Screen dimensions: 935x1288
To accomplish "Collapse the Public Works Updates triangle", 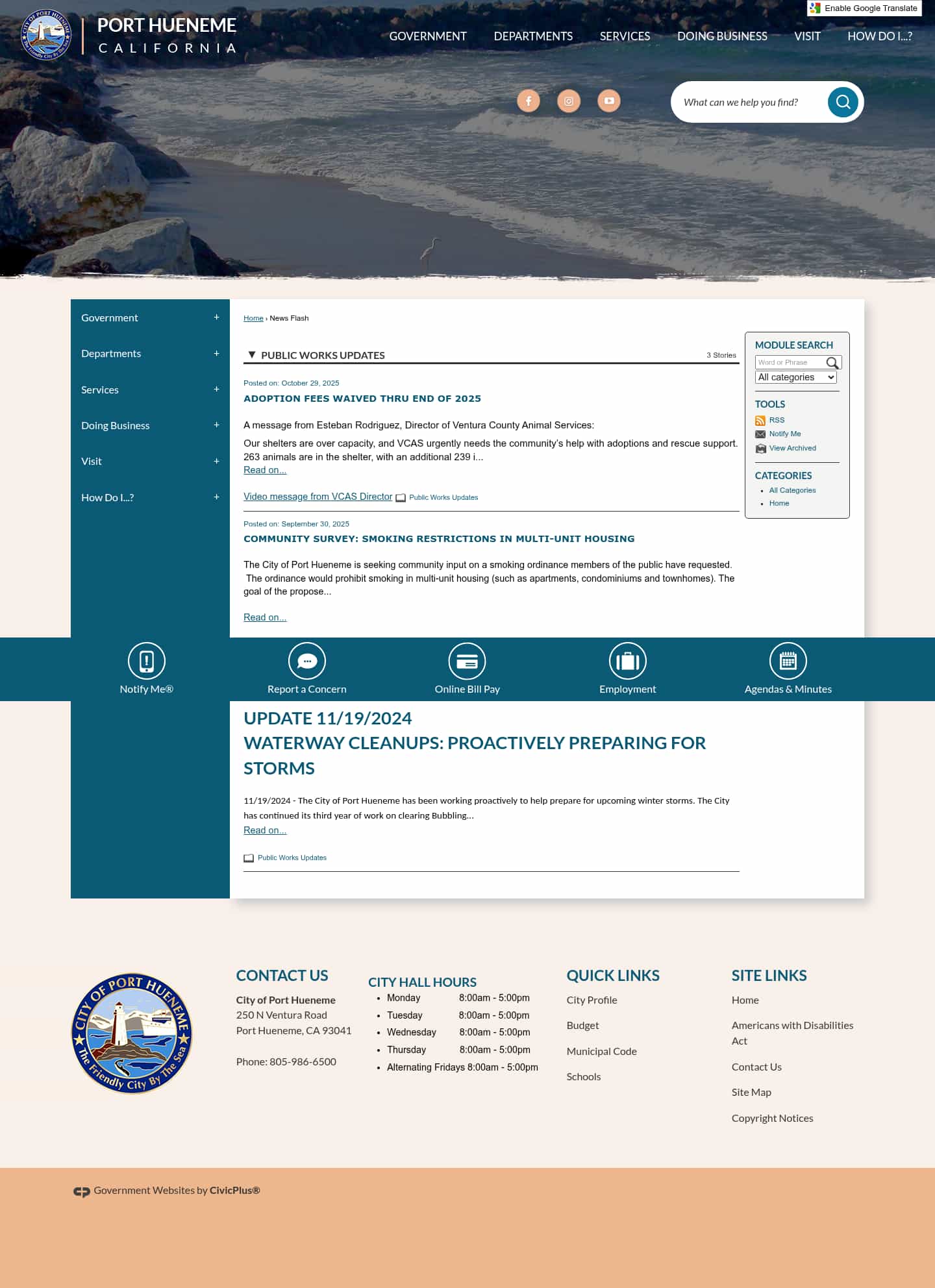I will [252, 354].
